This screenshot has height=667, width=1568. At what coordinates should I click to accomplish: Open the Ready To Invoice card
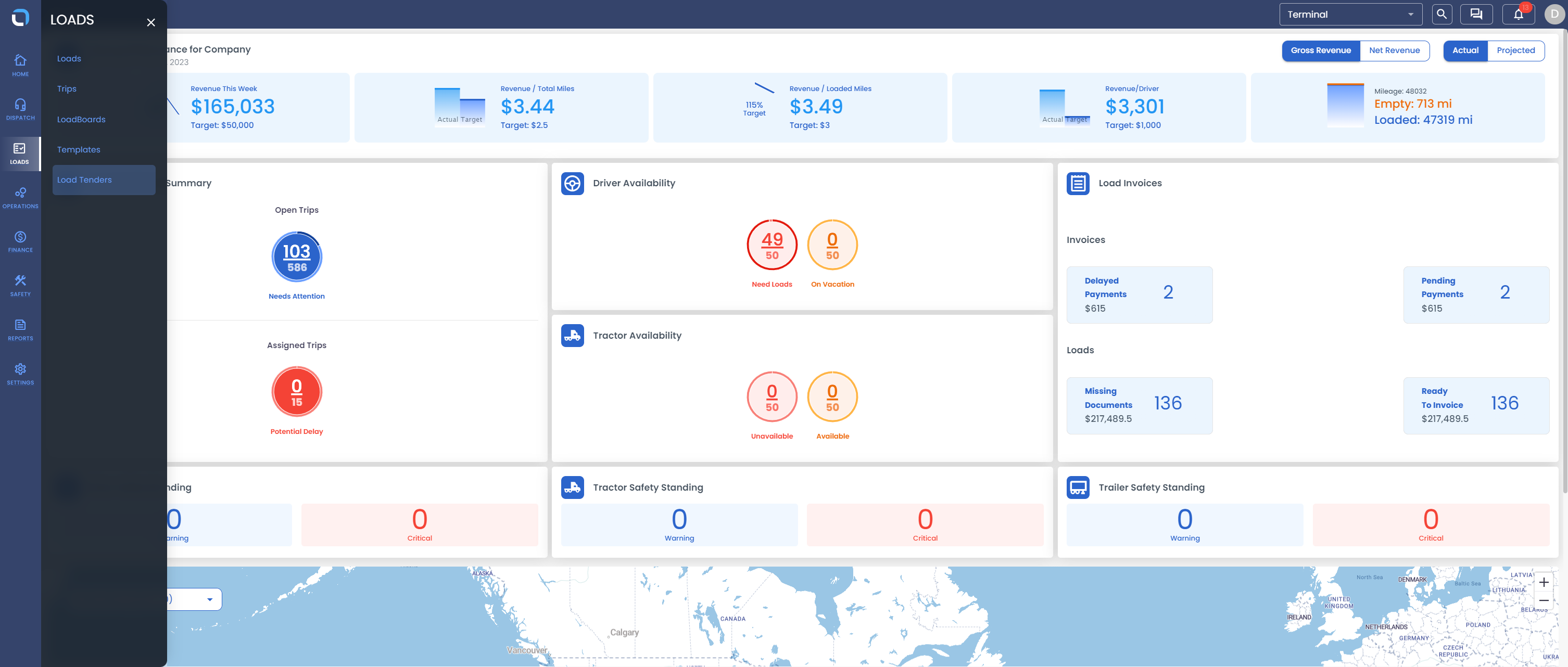pyautogui.click(x=1476, y=406)
